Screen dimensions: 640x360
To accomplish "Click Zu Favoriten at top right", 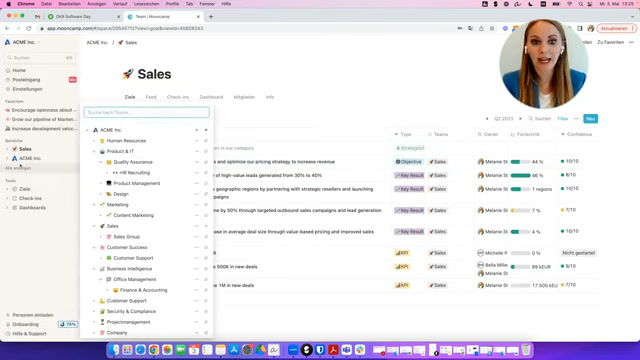I will click(610, 42).
